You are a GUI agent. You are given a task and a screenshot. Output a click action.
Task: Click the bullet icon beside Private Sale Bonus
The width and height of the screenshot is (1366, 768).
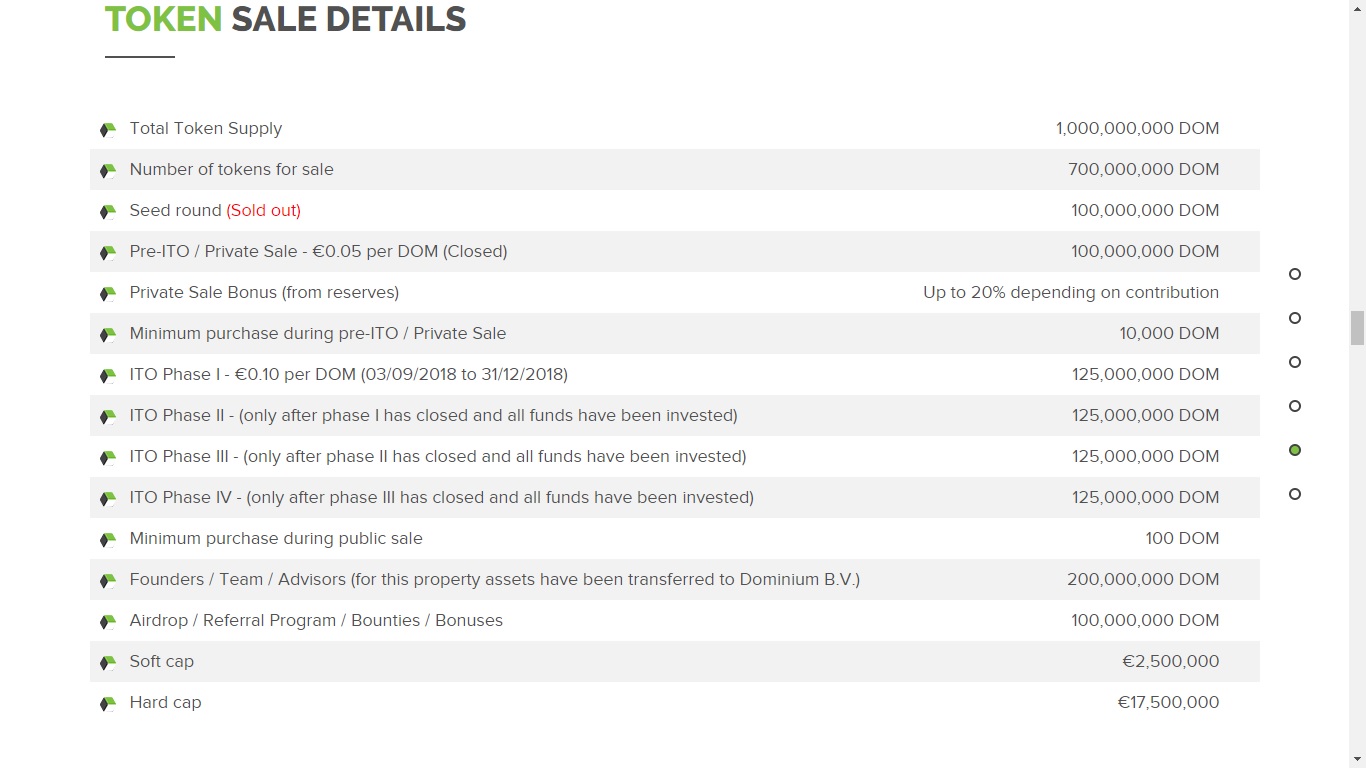(108, 294)
